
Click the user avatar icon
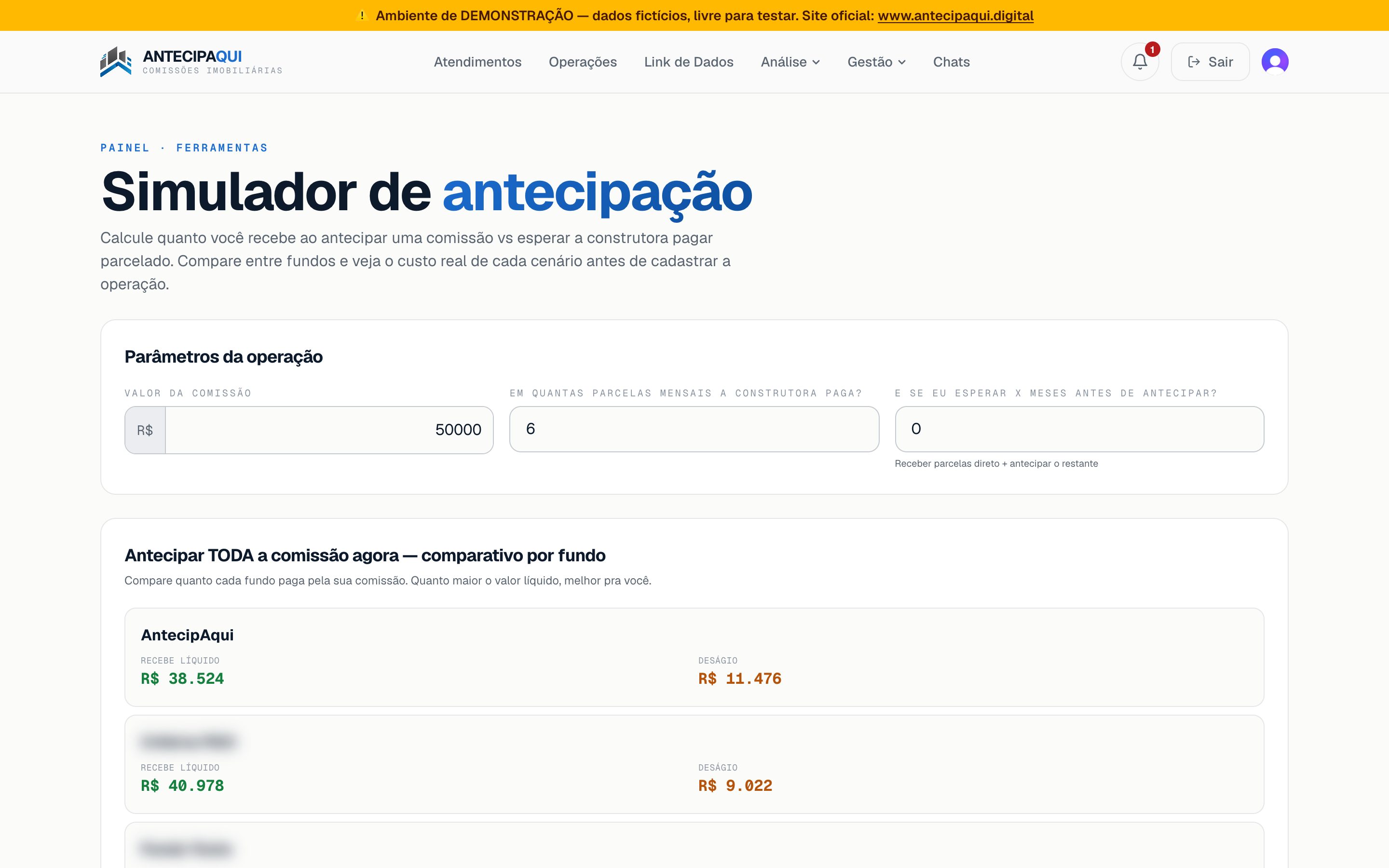[1275, 61]
